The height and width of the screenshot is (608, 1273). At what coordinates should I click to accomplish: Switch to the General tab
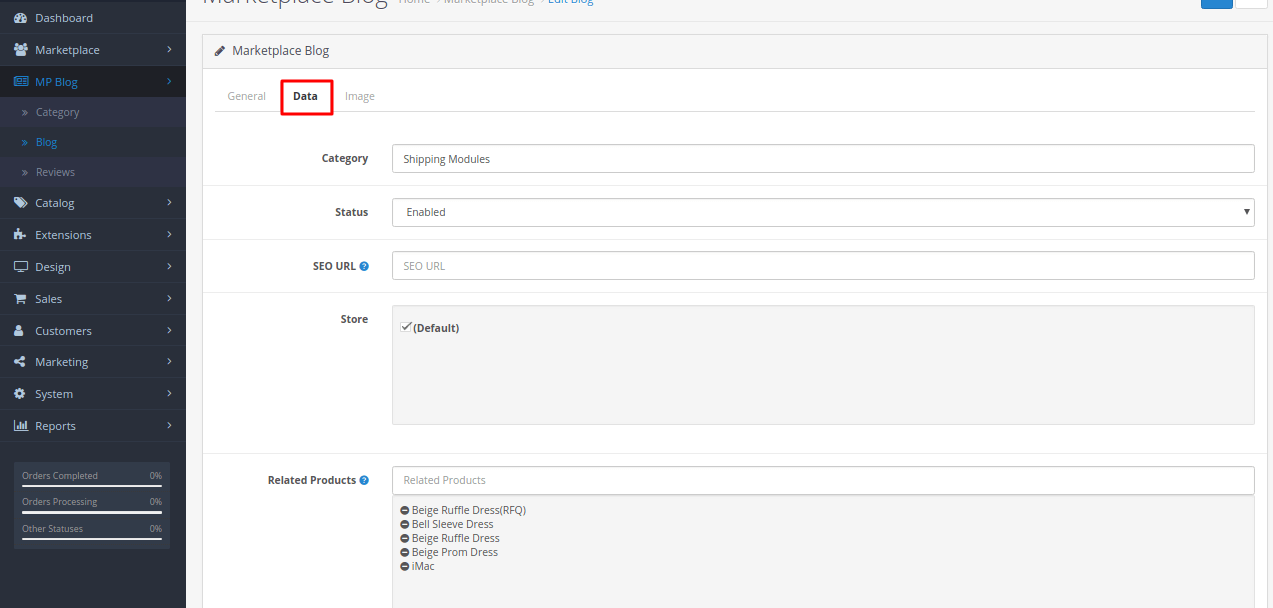coord(247,96)
